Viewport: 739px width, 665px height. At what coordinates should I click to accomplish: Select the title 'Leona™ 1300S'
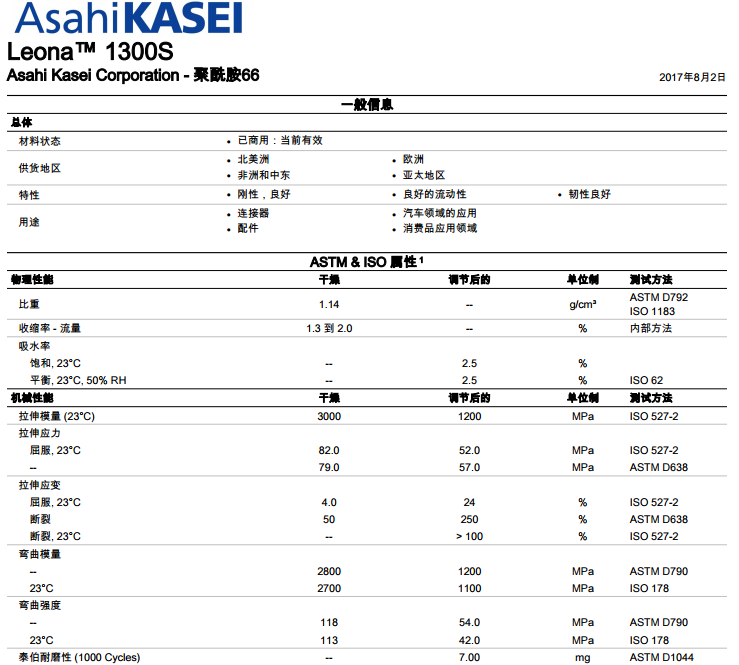pyautogui.click(x=90, y=52)
